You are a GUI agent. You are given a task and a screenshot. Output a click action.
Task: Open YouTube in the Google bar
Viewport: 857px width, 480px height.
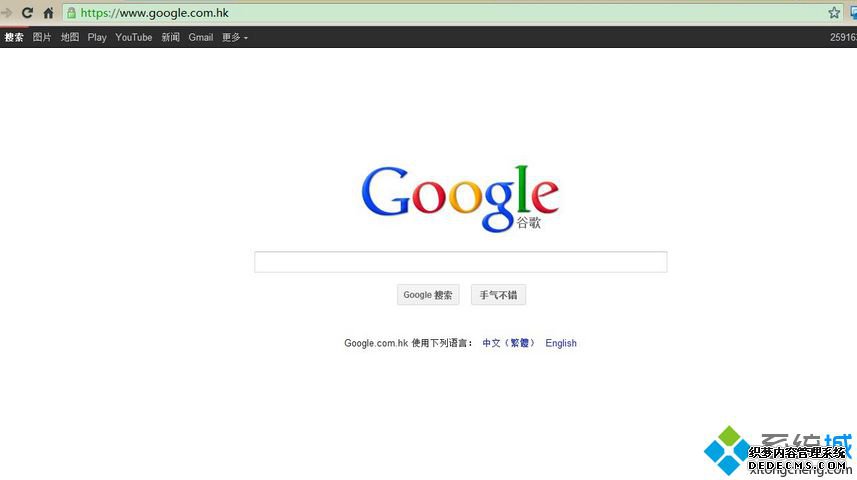click(x=133, y=37)
